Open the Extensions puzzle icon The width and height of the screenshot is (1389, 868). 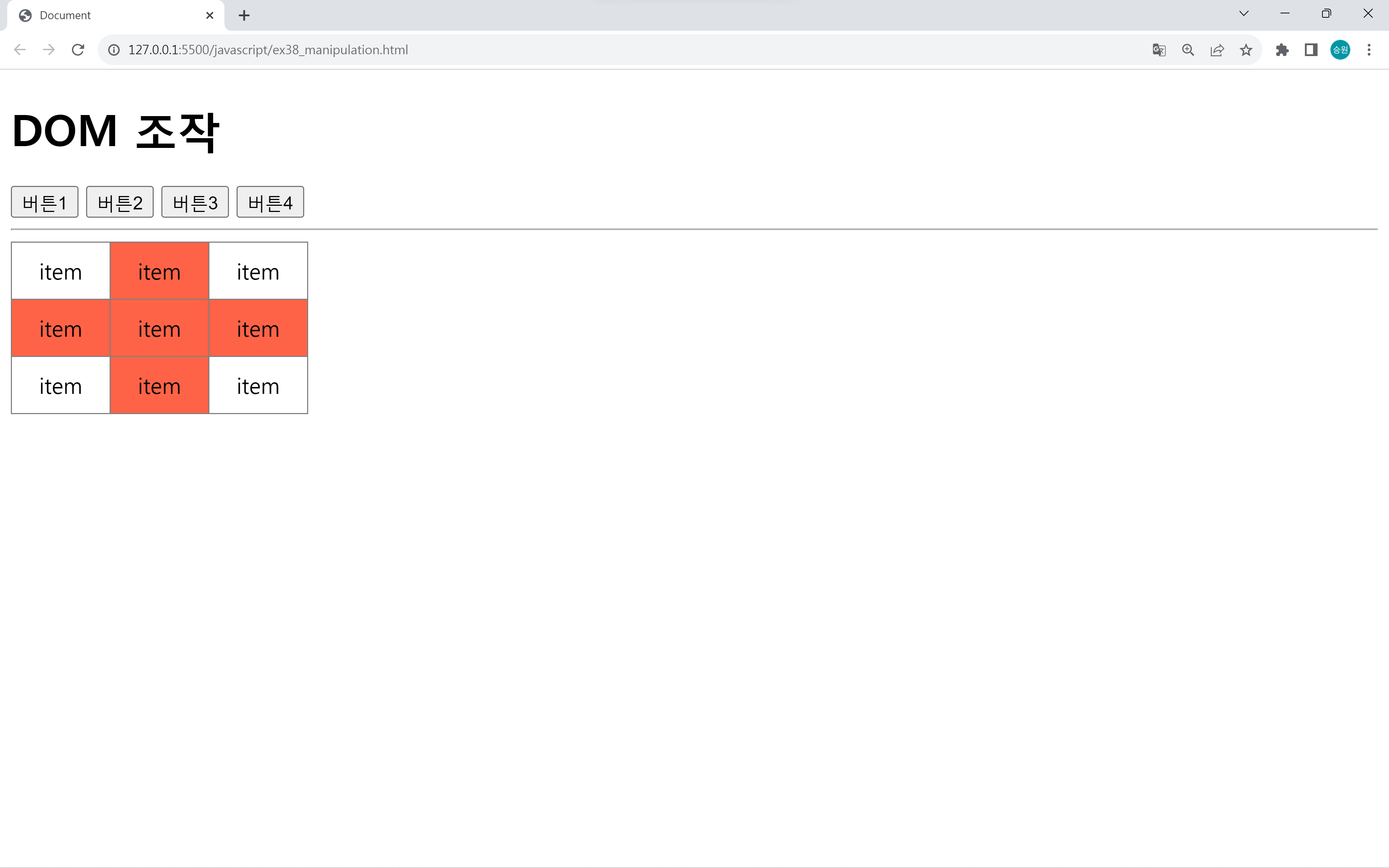pyautogui.click(x=1282, y=50)
